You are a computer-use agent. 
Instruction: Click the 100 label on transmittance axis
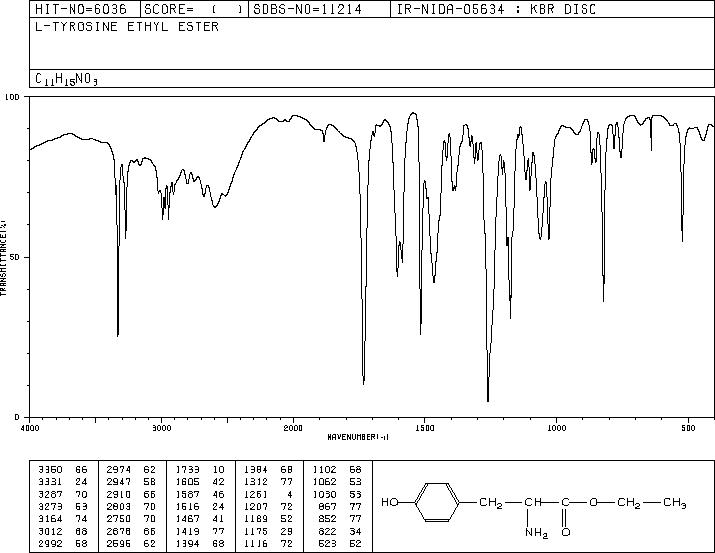pos(12,97)
